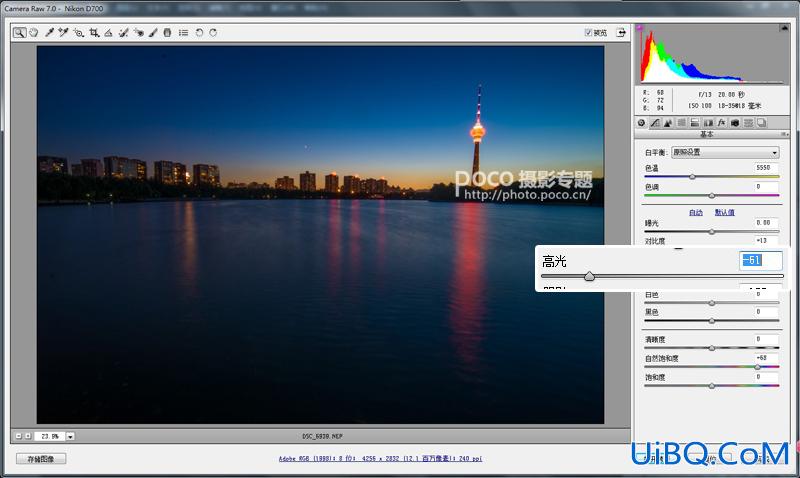Open the HSL / Grayscale panel tab

tap(681, 123)
